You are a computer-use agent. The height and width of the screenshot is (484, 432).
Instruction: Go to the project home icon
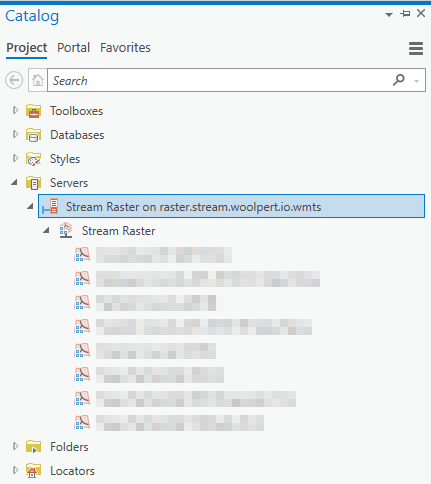coord(38,80)
